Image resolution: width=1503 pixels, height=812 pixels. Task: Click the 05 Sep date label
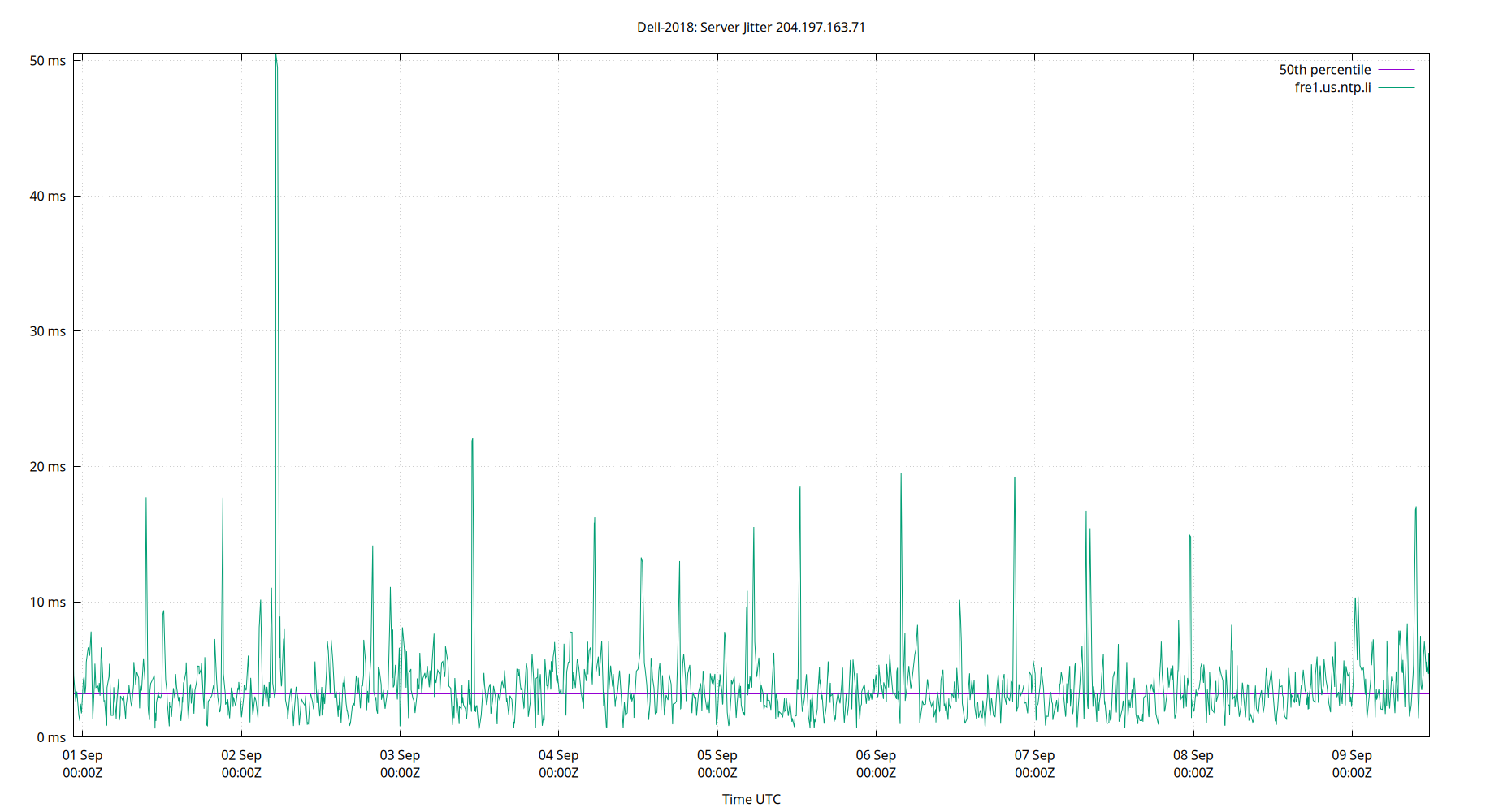[x=718, y=755]
